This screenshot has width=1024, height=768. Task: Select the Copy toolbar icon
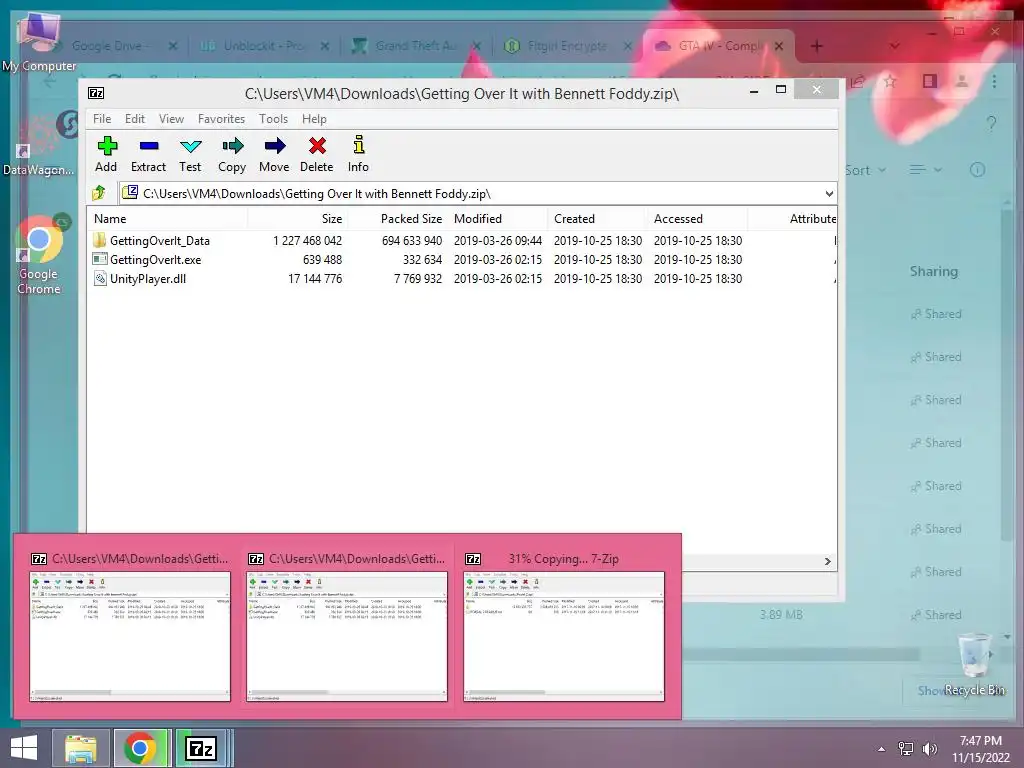(232, 146)
